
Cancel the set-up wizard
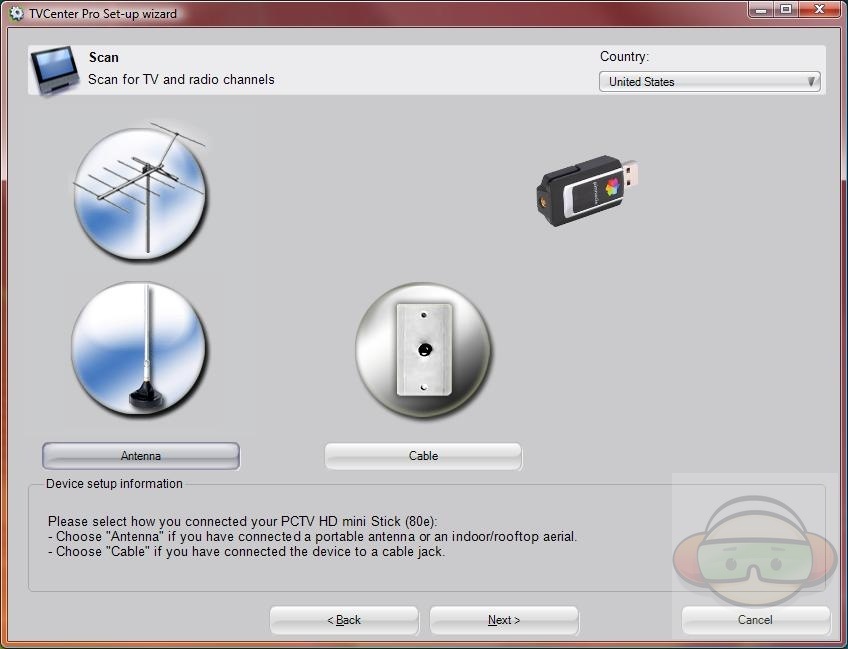pyautogui.click(x=755, y=620)
